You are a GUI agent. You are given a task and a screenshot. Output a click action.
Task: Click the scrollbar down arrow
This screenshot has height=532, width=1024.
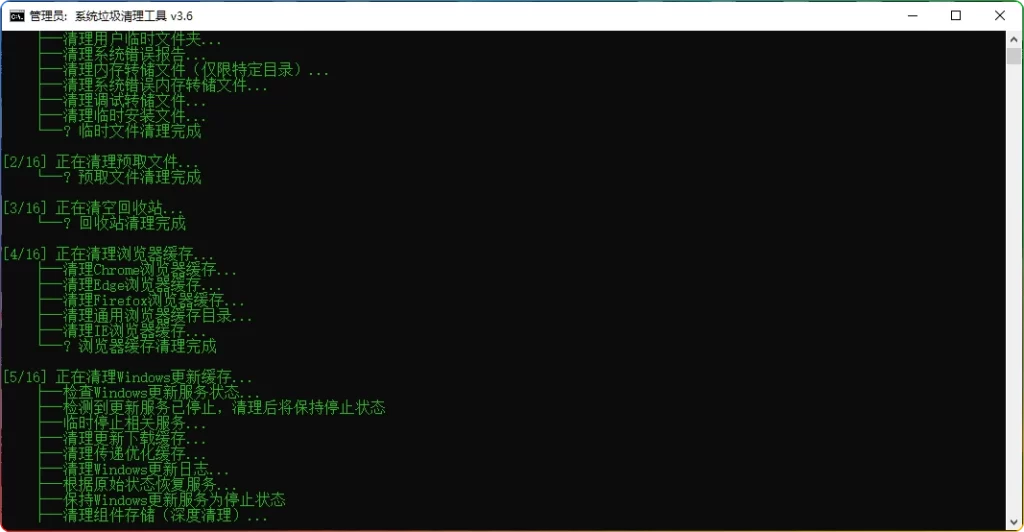[x=1014, y=522]
